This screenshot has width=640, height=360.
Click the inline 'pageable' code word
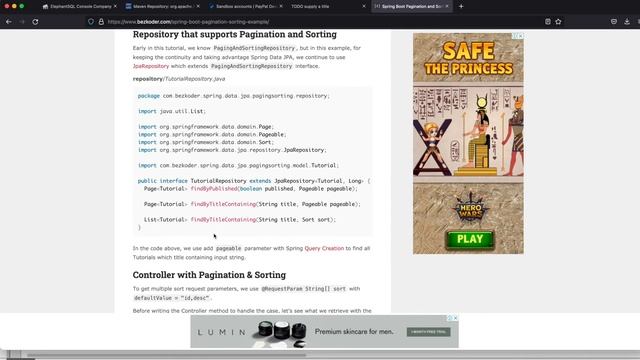click(x=229, y=248)
